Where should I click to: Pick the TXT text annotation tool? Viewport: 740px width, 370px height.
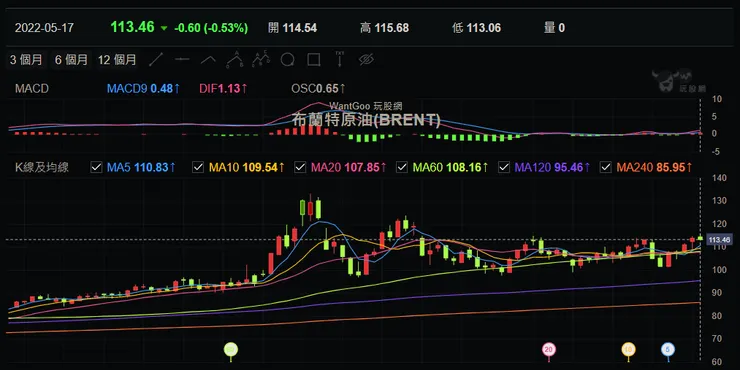click(339, 59)
